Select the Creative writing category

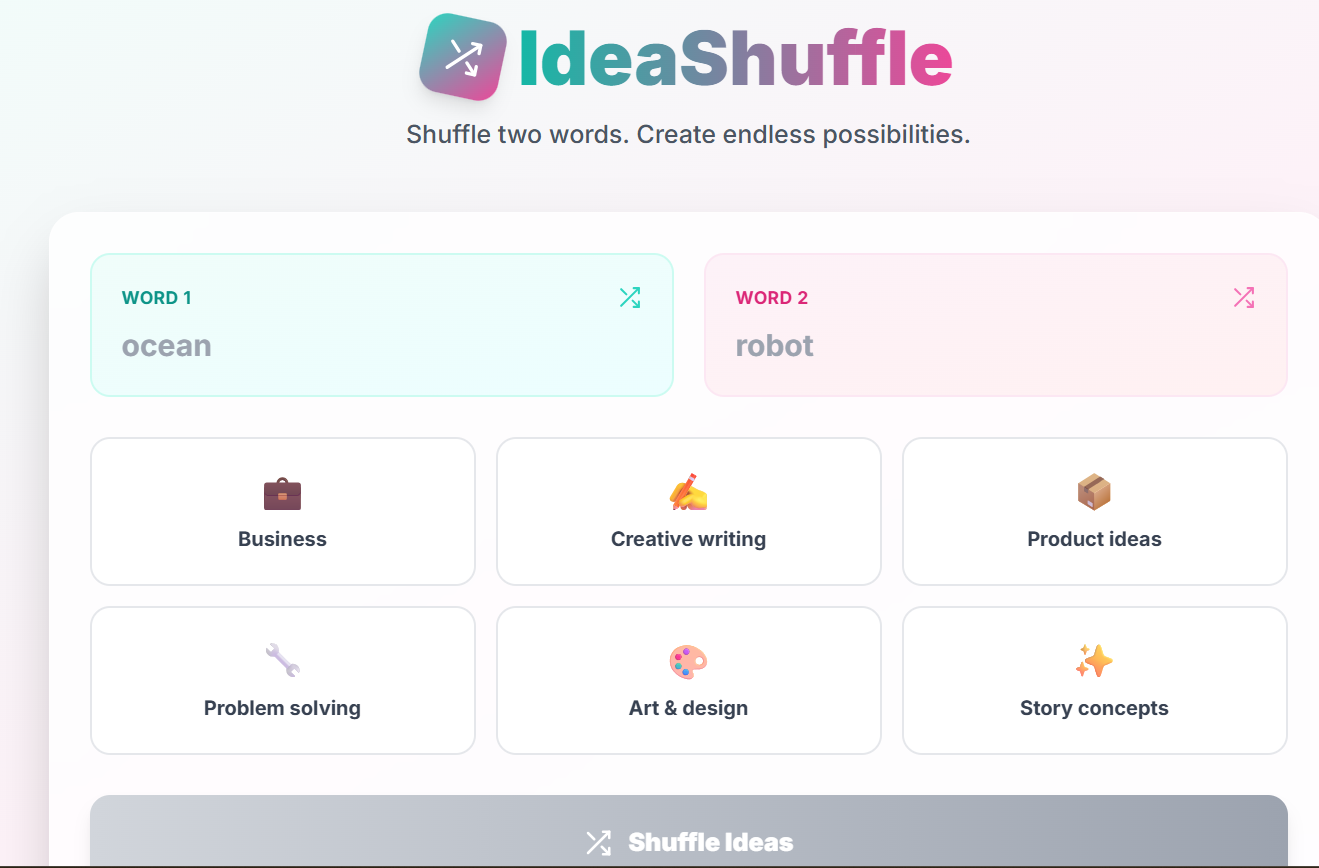click(688, 511)
